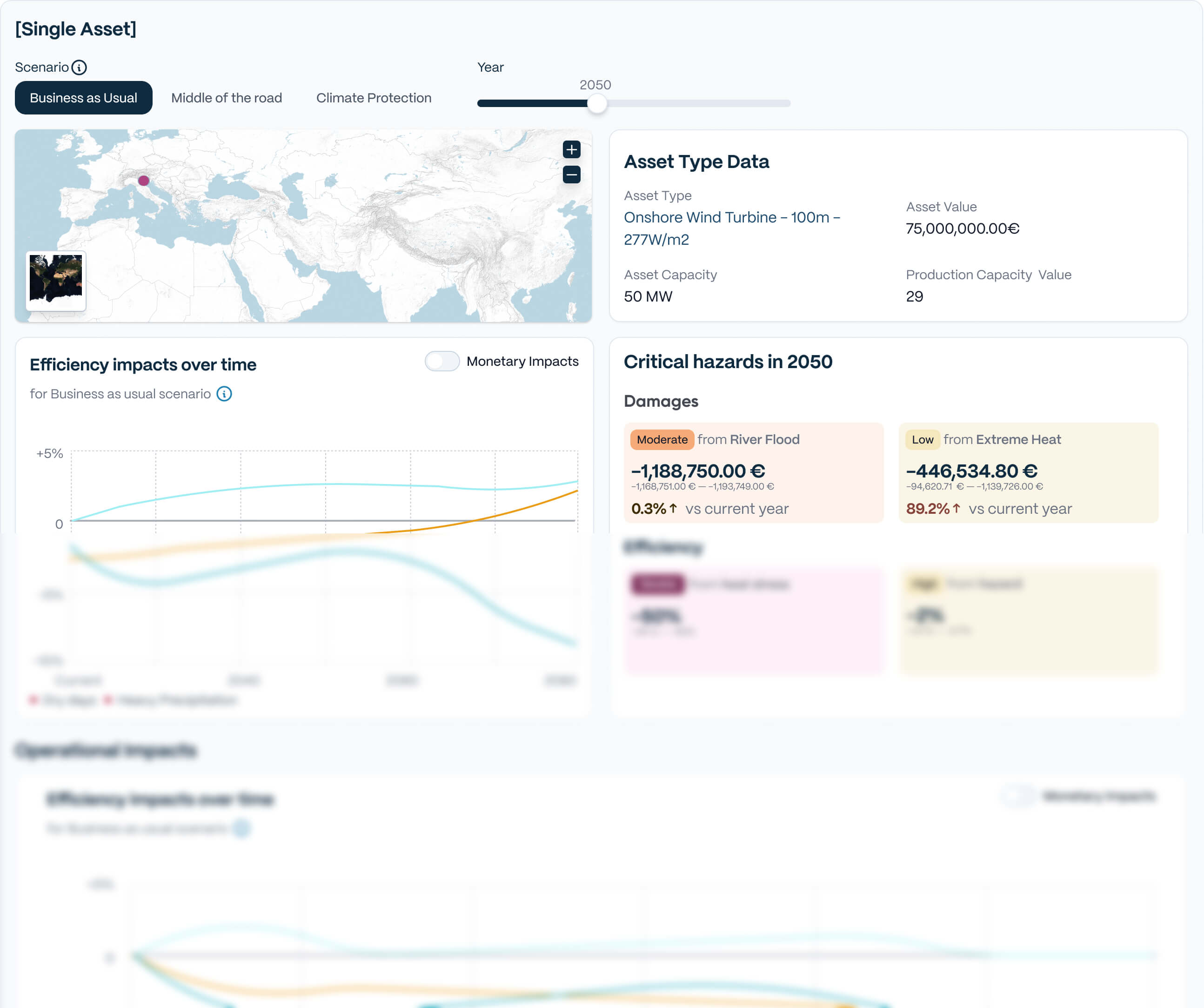Switch basemap using the satellite preview
Screen dimensions: 1204x1008
pyautogui.click(x=56, y=279)
